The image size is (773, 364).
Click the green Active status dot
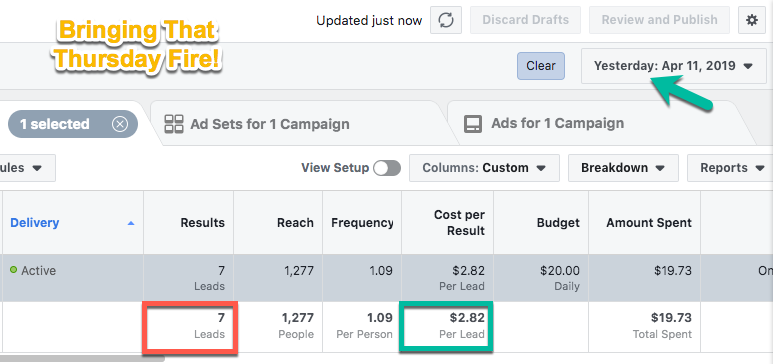pos(13,270)
